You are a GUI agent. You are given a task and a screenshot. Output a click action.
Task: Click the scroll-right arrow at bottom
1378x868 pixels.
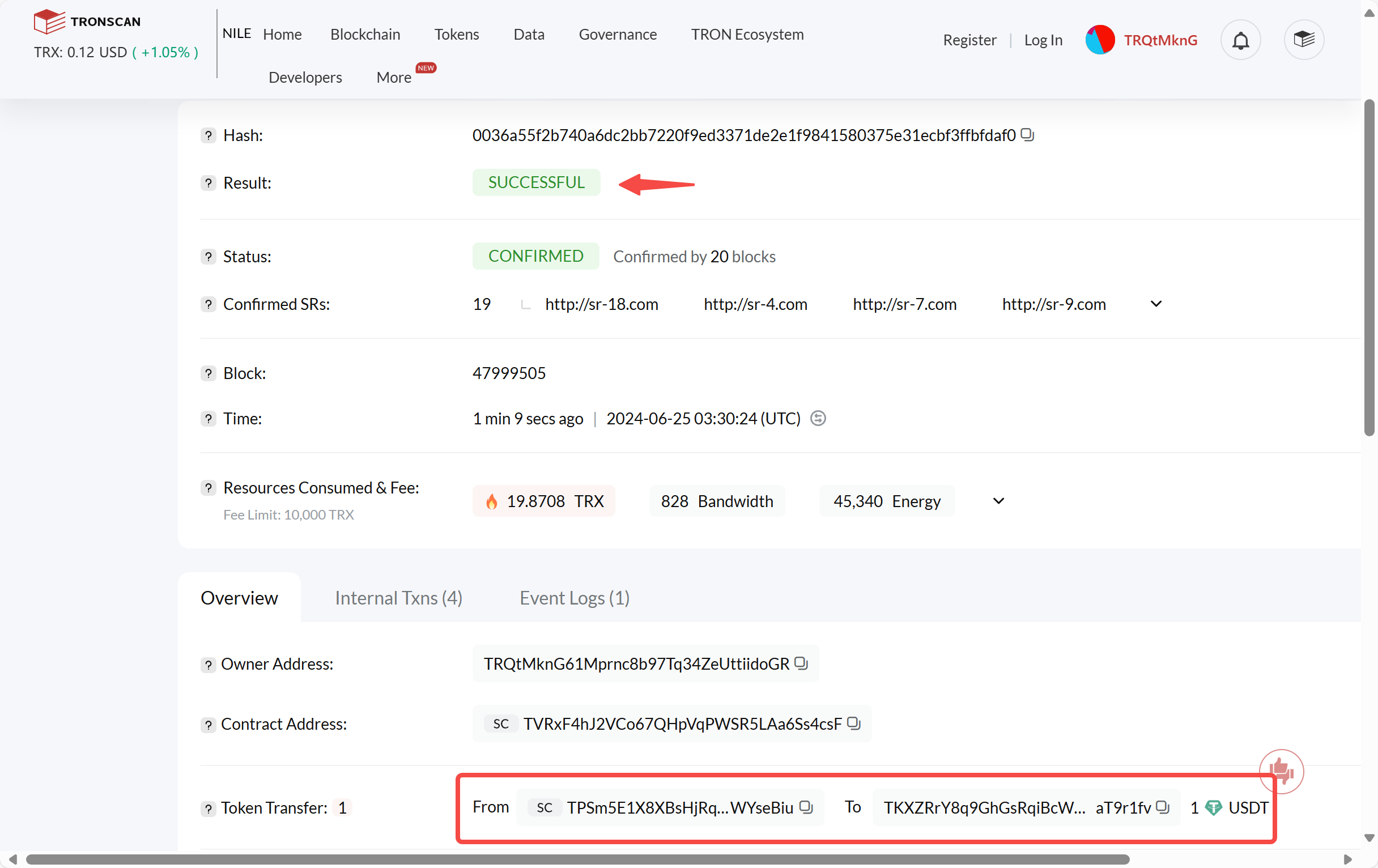pyautogui.click(x=1347, y=859)
